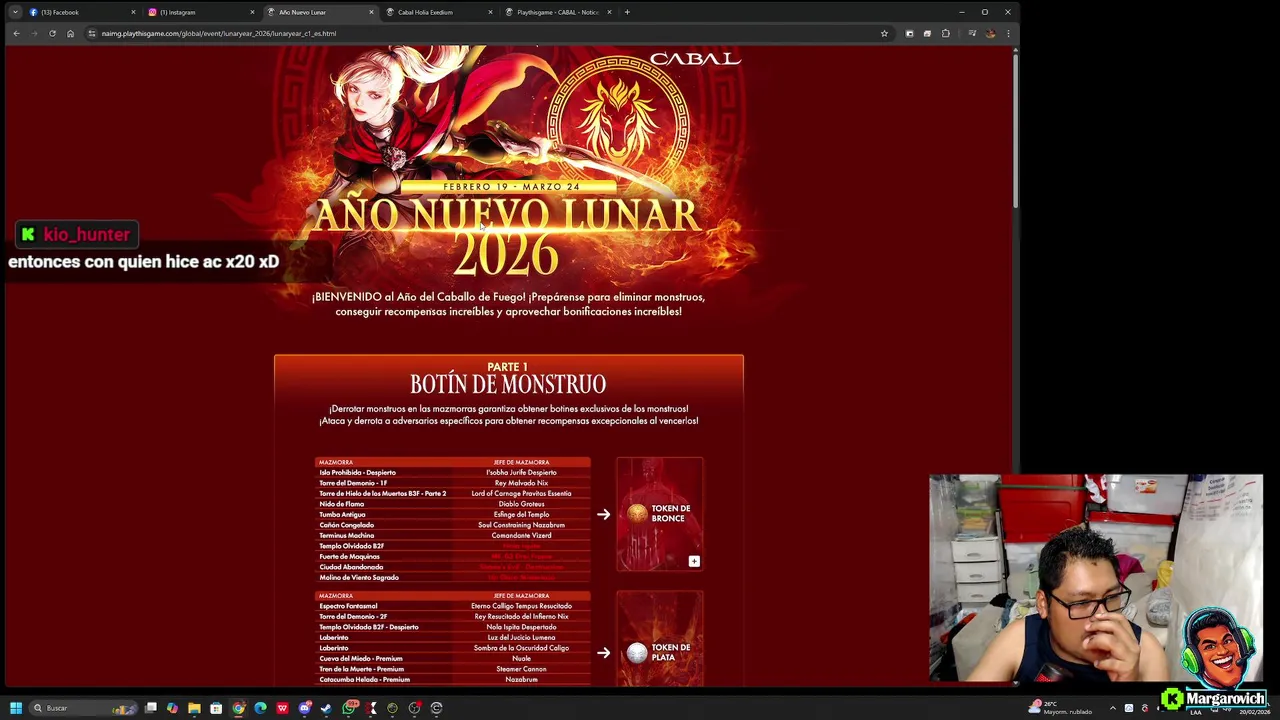Open Discord from the taskbar
Viewport: 1280px width, 720px height.
304,708
